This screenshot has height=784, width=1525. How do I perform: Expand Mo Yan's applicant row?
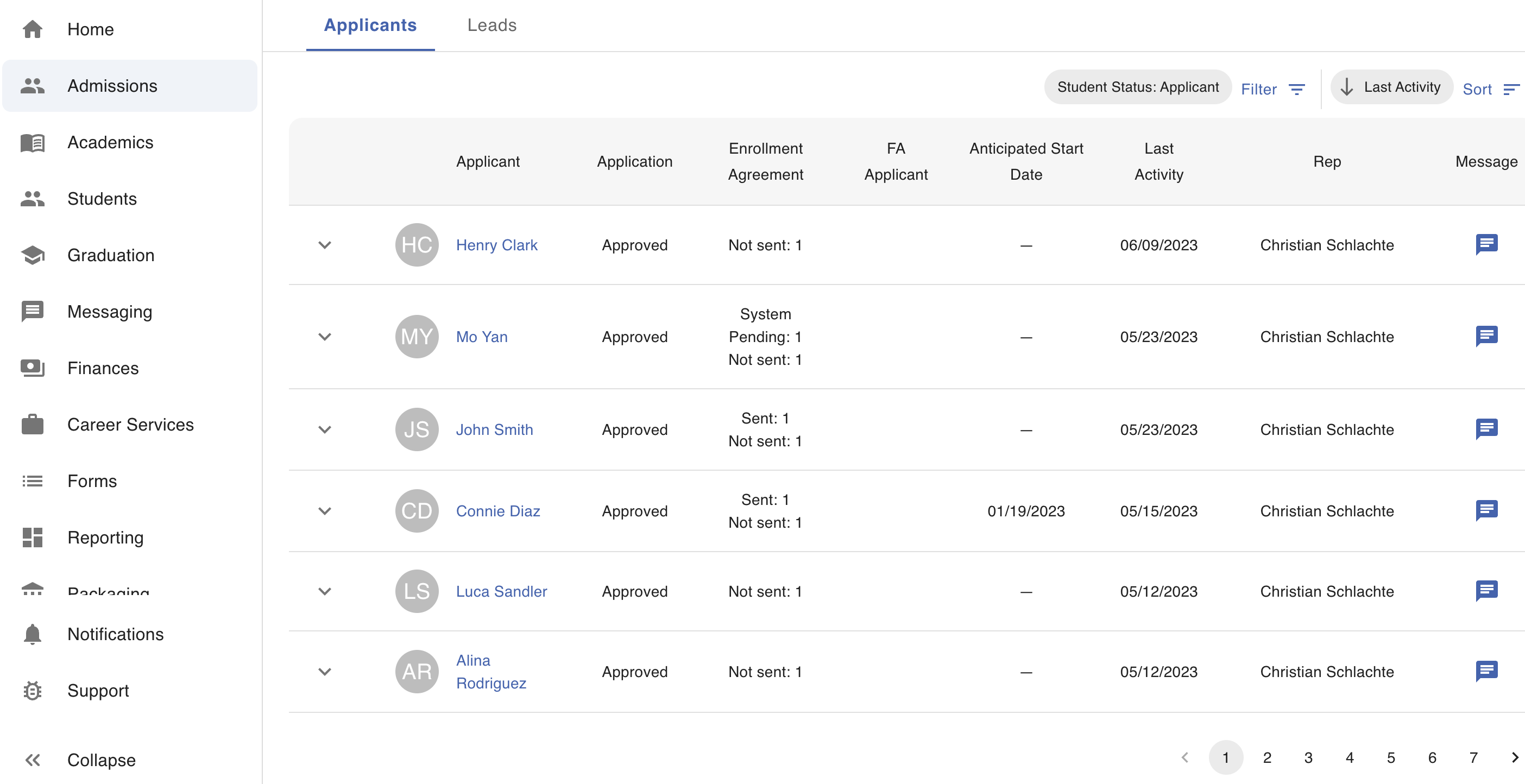[x=325, y=337]
